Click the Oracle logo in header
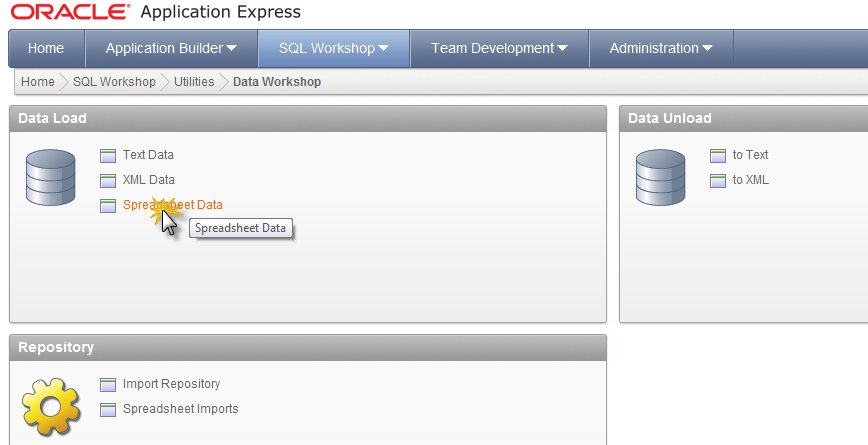868x445 pixels. (70, 12)
